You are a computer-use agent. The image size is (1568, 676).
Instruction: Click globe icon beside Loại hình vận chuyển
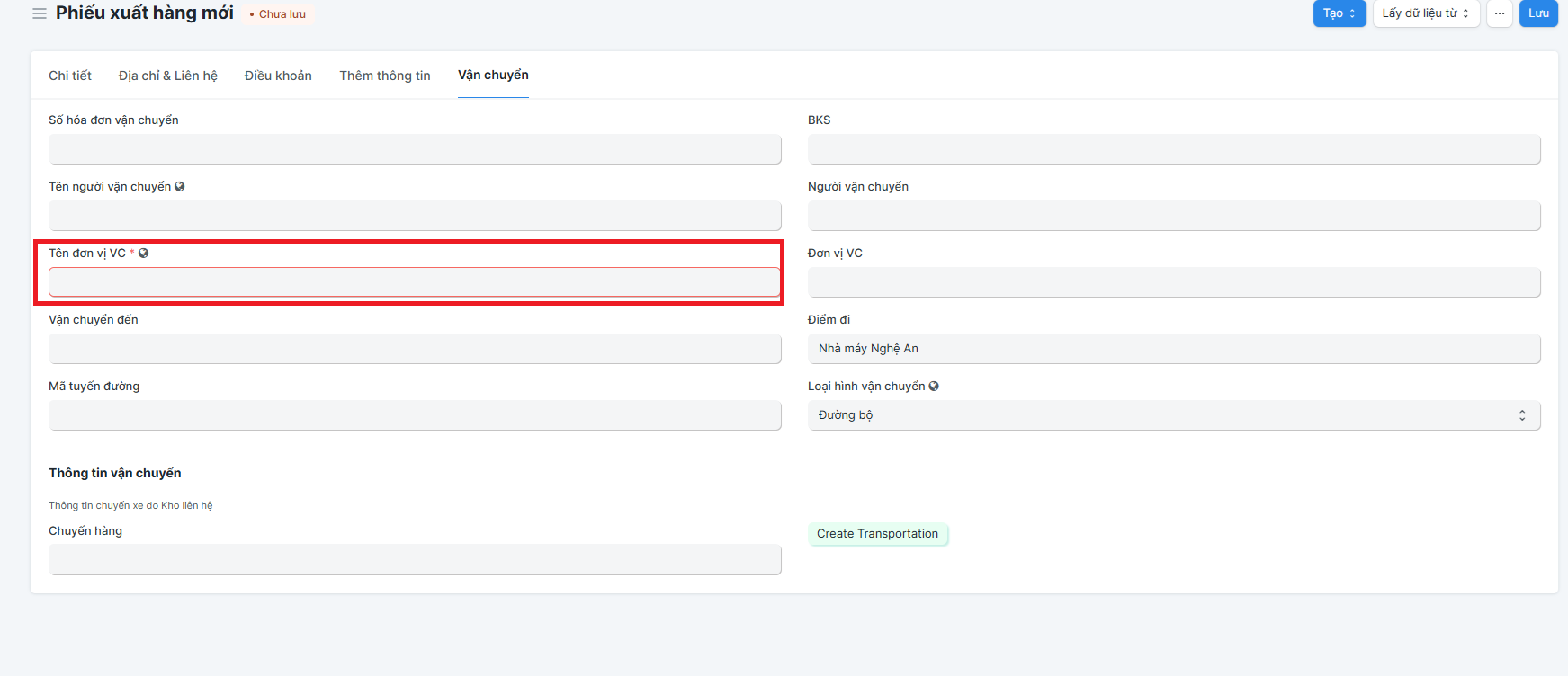pyautogui.click(x=934, y=387)
